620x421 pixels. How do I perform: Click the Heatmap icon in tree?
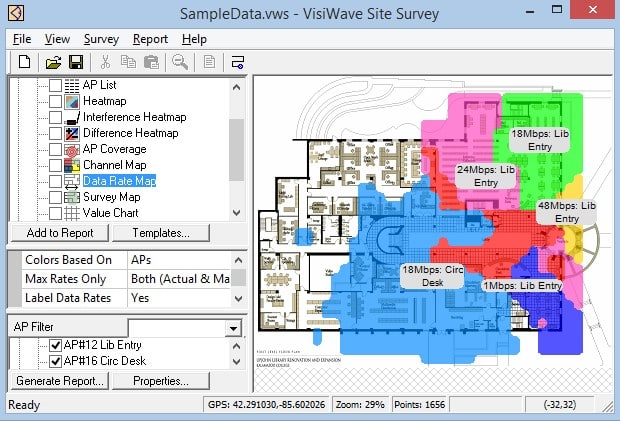tap(72, 101)
